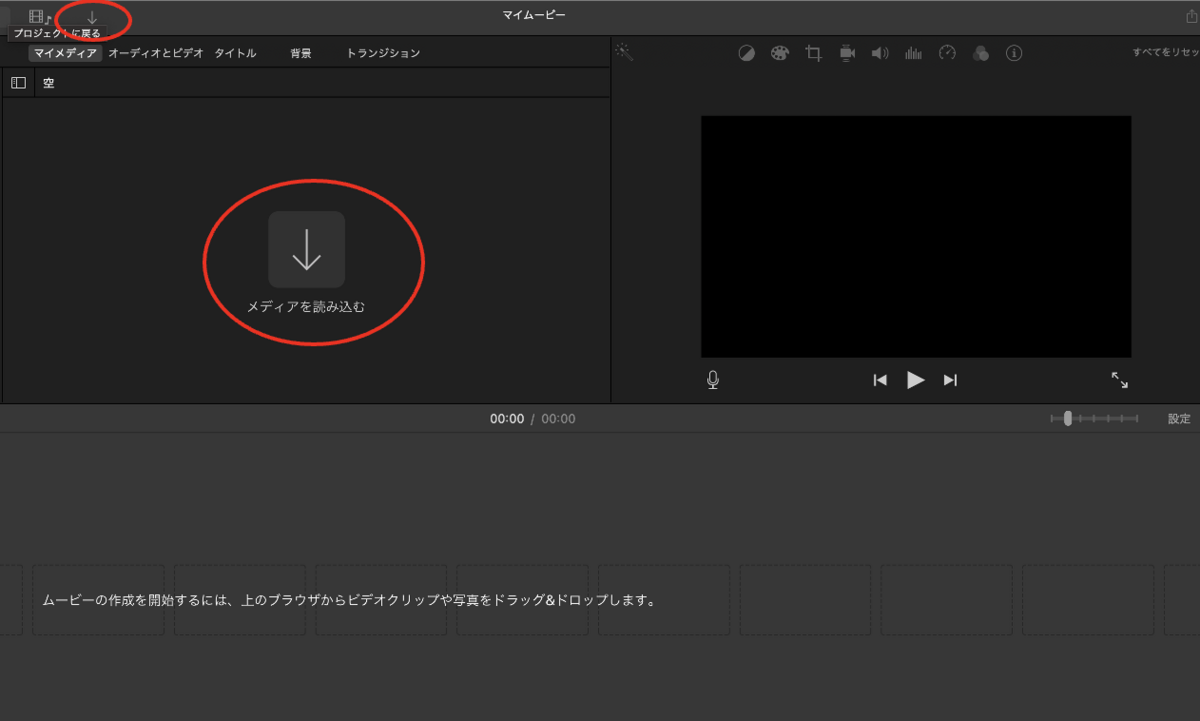Screen dimensions: 1200x721
Task: Open the stabilization camera icon
Action: [847, 53]
